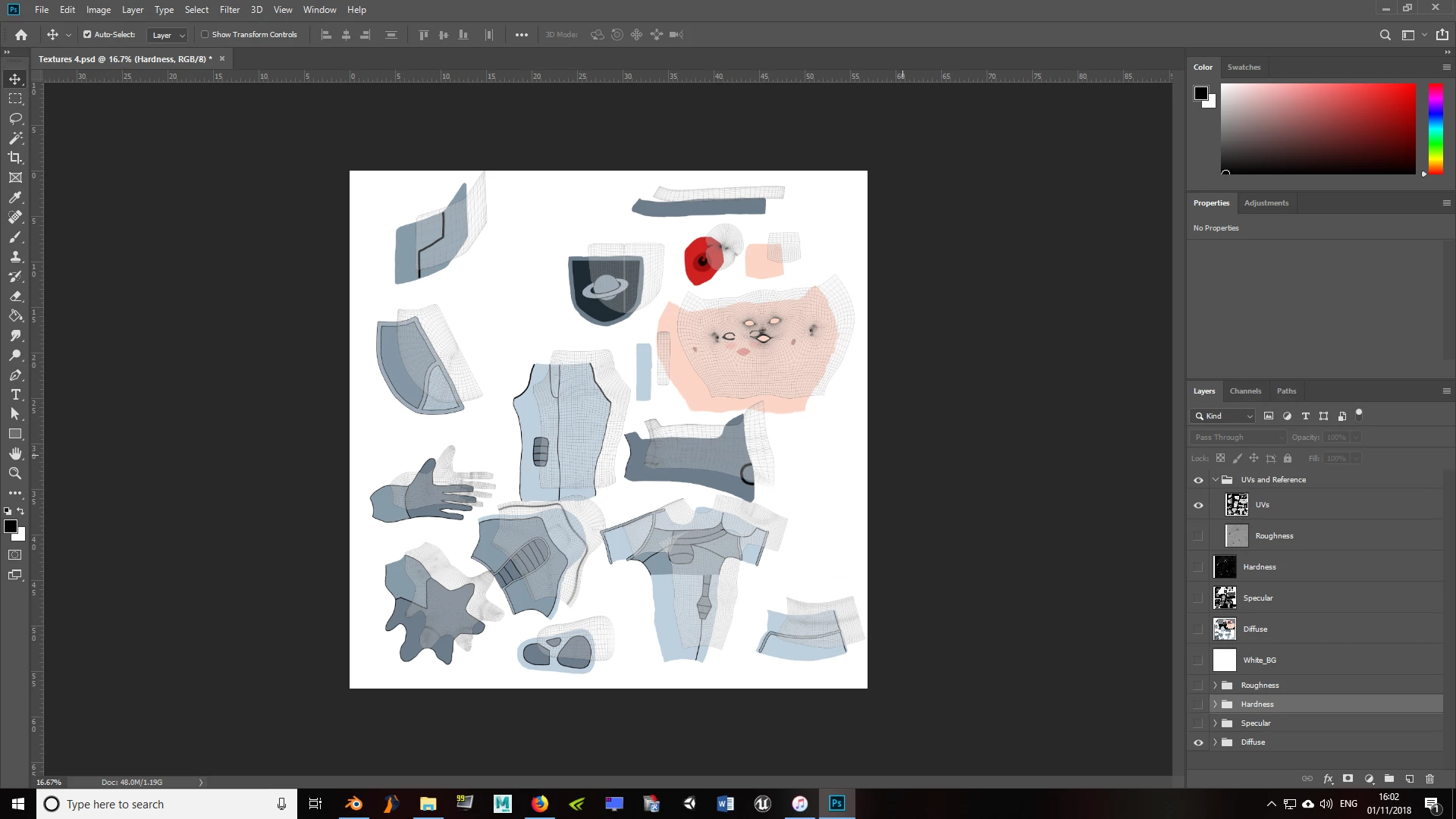Open the Filter menu

pyautogui.click(x=229, y=10)
